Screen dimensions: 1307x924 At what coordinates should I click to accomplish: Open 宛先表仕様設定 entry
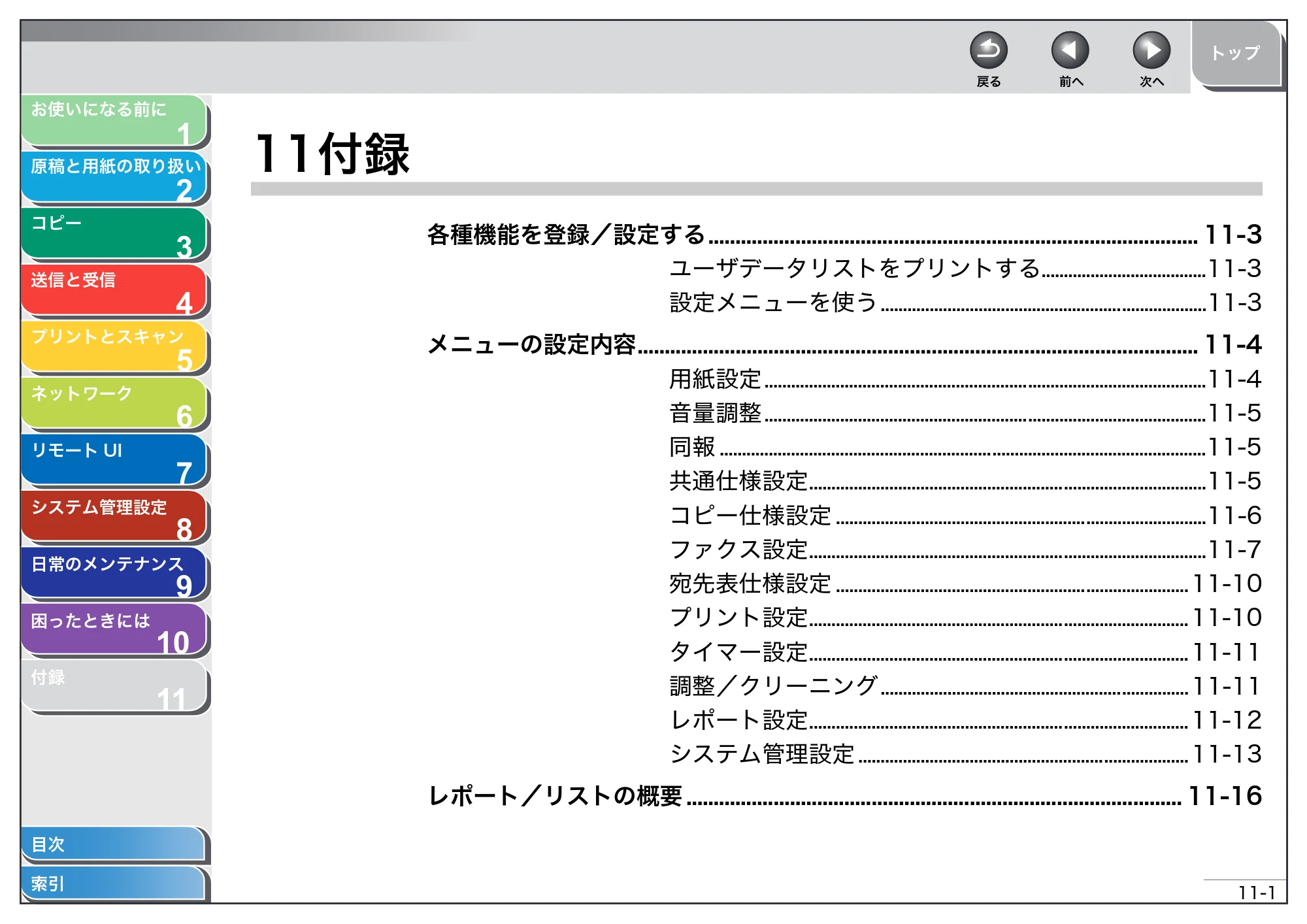(x=965, y=584)
